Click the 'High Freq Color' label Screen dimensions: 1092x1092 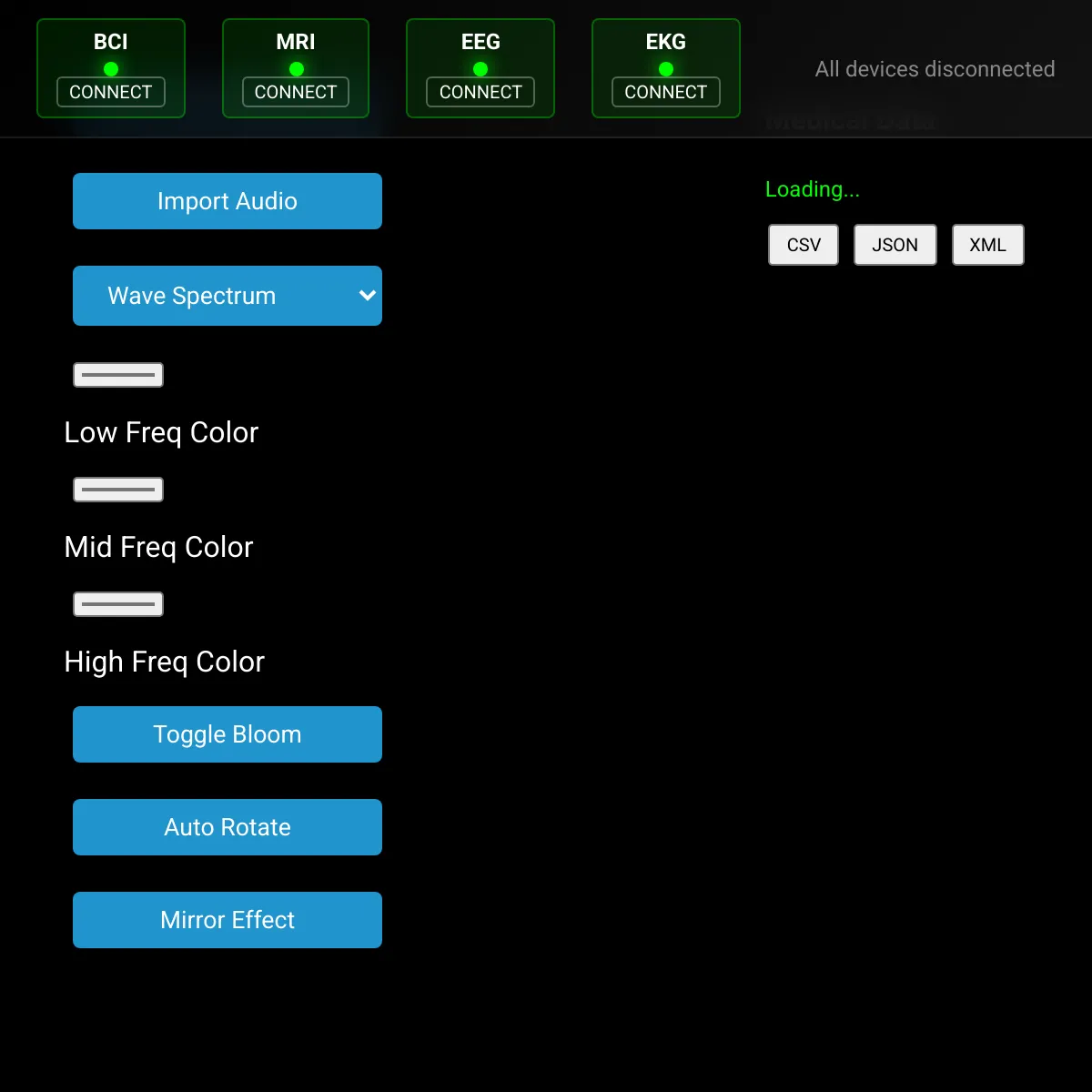(164, 662)
